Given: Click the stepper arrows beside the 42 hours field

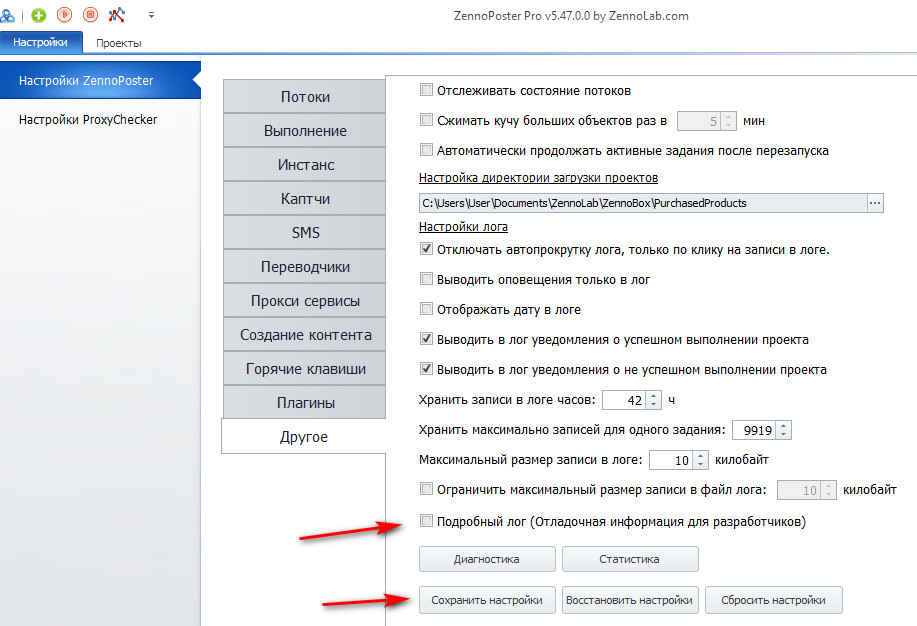Looking at the screenshot, I should point(654,400).
